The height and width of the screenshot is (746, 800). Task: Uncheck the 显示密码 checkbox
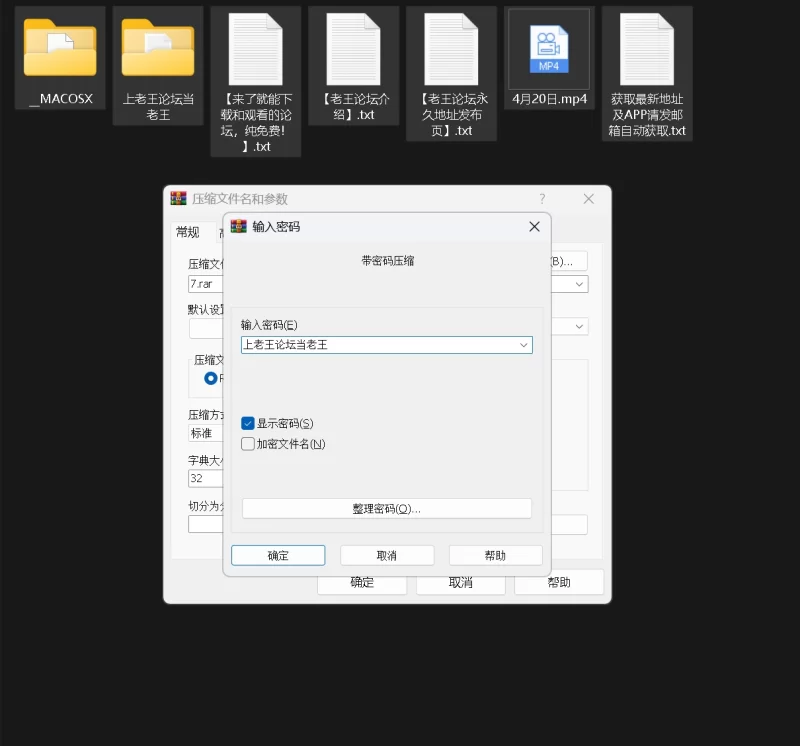point(248,424)
